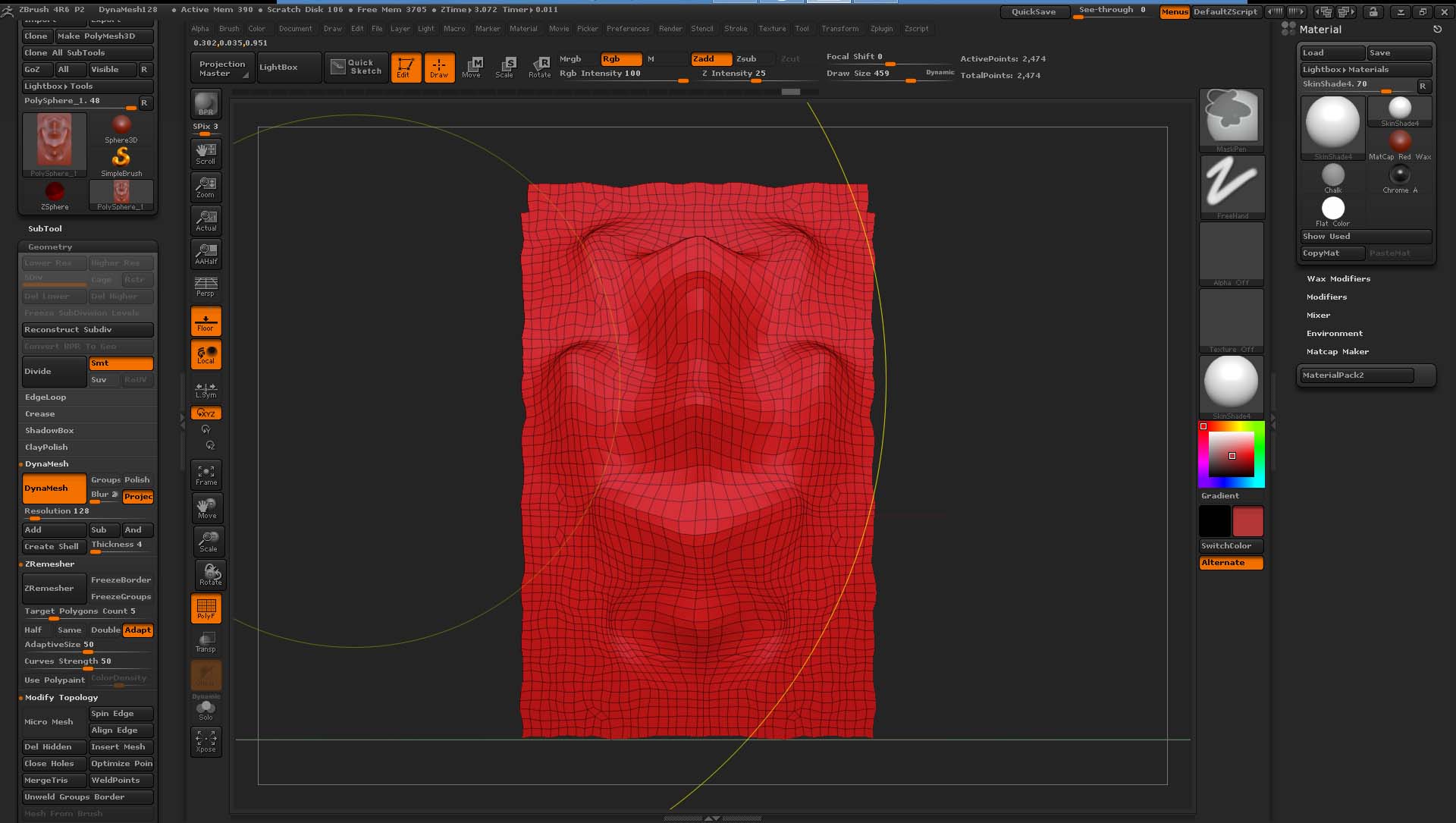Select the Rotate gizmo button in top toolbar

(540, 67)
